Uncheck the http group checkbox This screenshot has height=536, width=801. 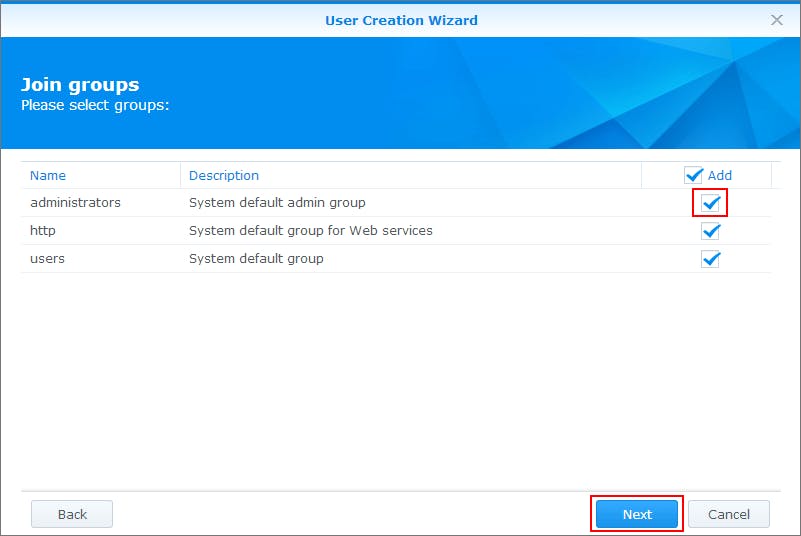[x=710, y=231]
